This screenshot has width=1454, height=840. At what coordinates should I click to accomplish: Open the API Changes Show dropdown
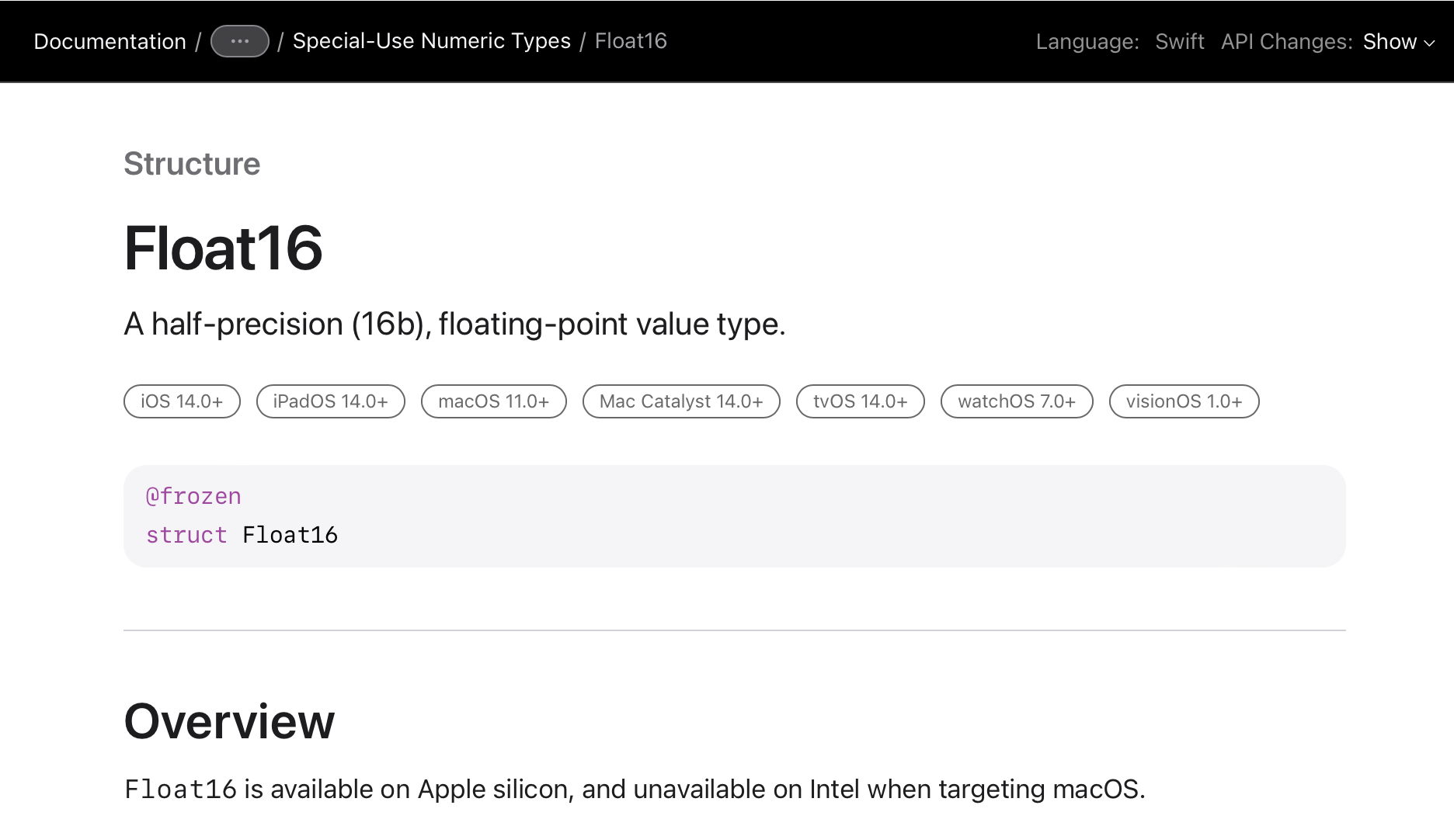pos(1390,41)
